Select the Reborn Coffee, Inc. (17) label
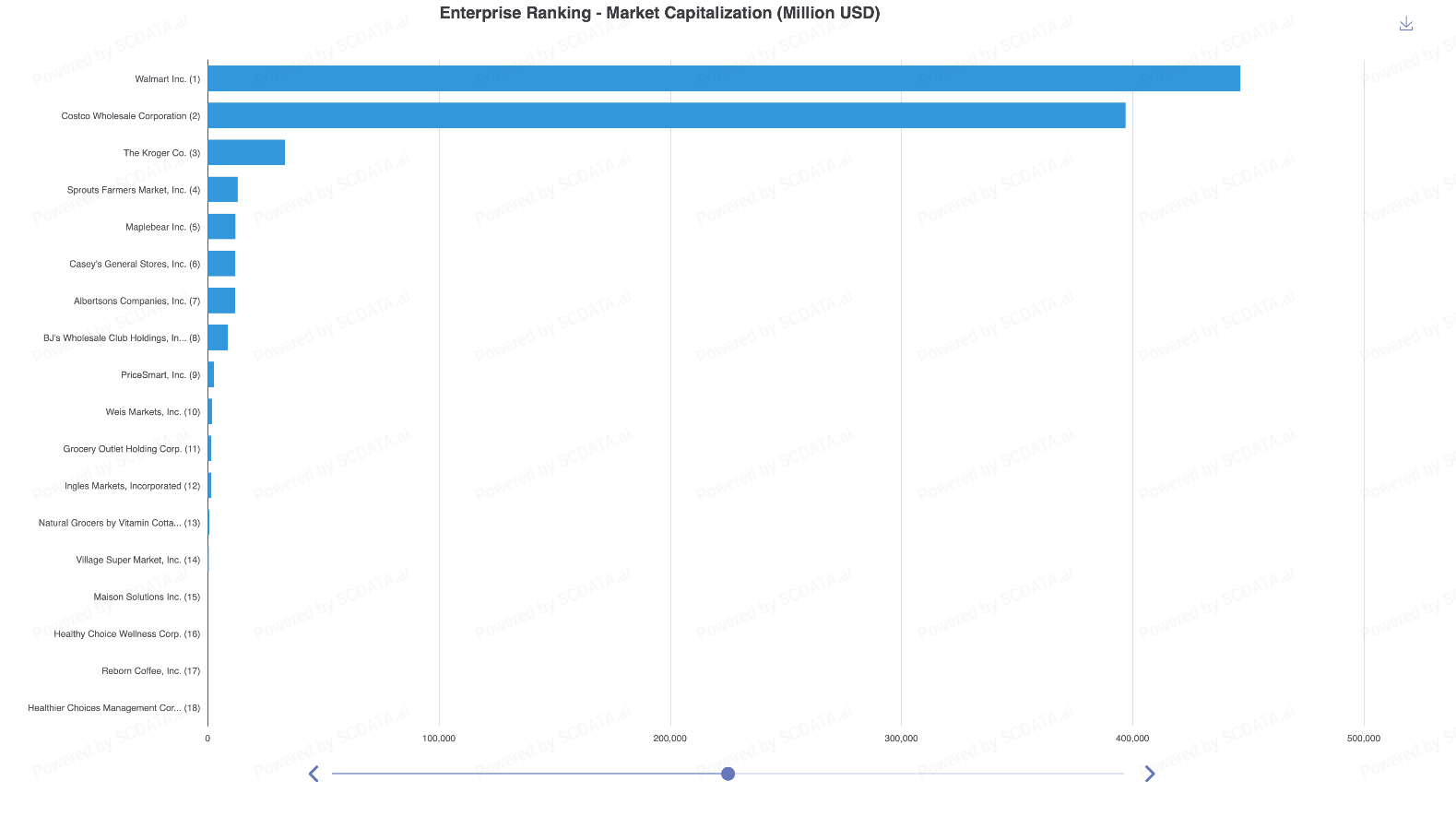Screen dimensions: 1456x816 pyautogui.click(x=150, y=671)
